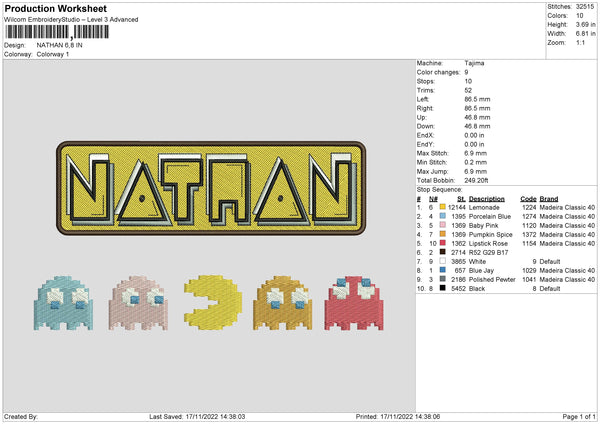The width and height of the screenshot is (600, 424).
Task: Click the 'Total Bobbin' value 249.20ft
Action: click(476, 180)
